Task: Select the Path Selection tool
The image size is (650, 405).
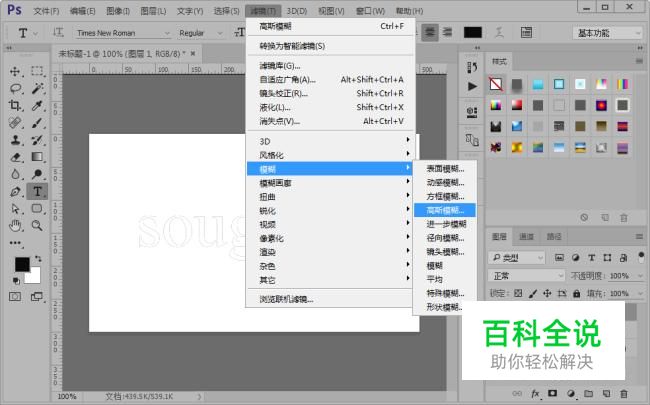Action: pyautogui.click(x=15, y=209)
